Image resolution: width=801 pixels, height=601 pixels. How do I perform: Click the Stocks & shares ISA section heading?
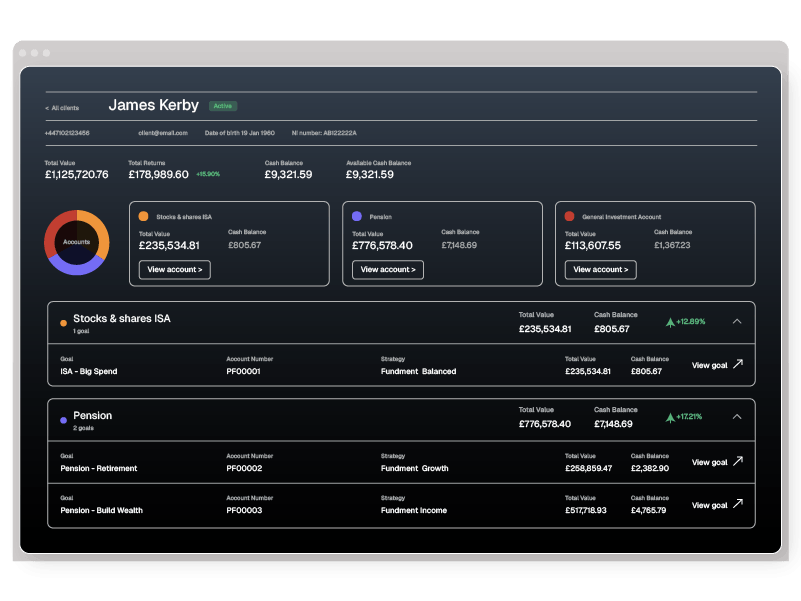(x=122, y=318)
